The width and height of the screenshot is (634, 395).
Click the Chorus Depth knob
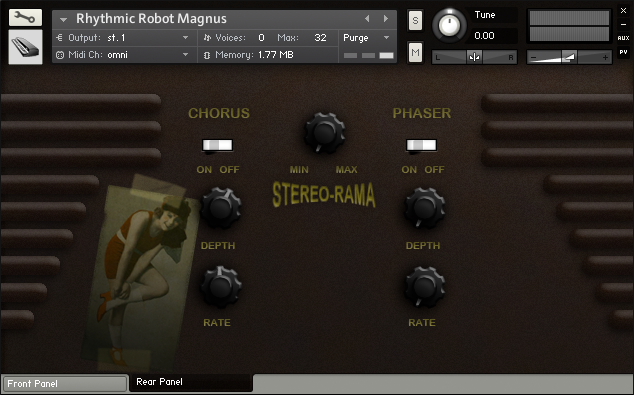coord(221,208)
